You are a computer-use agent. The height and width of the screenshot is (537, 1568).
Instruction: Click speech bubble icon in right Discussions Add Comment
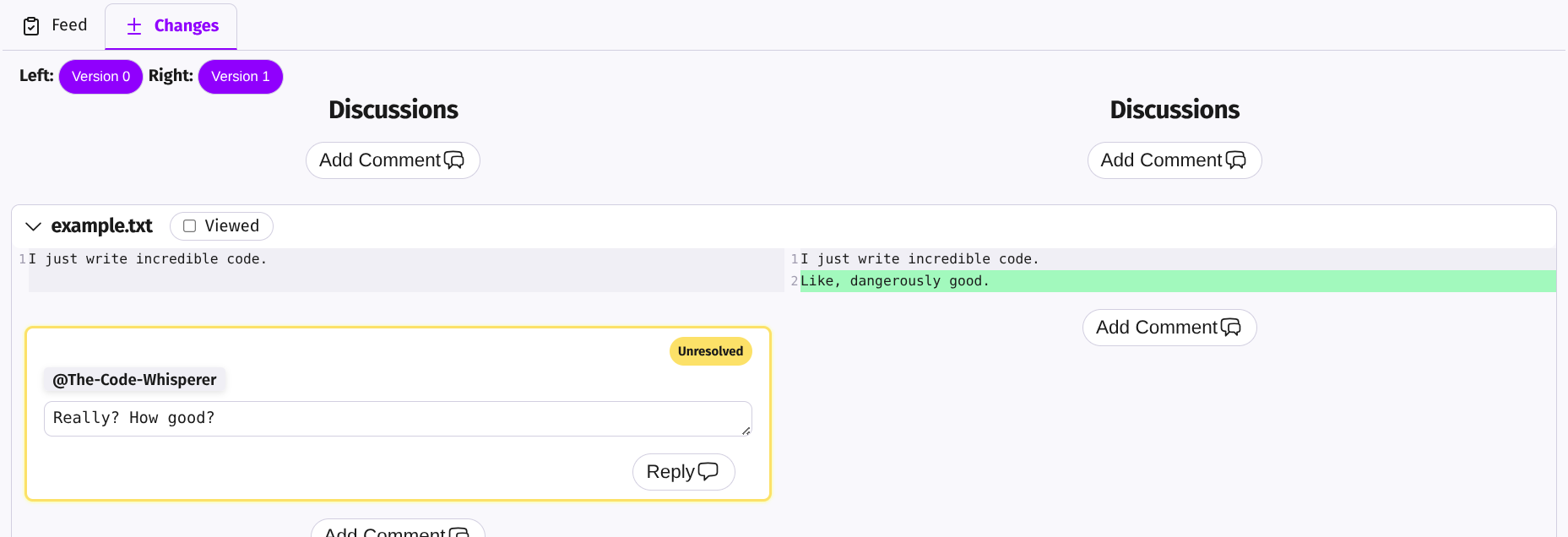click(1235, 160)
